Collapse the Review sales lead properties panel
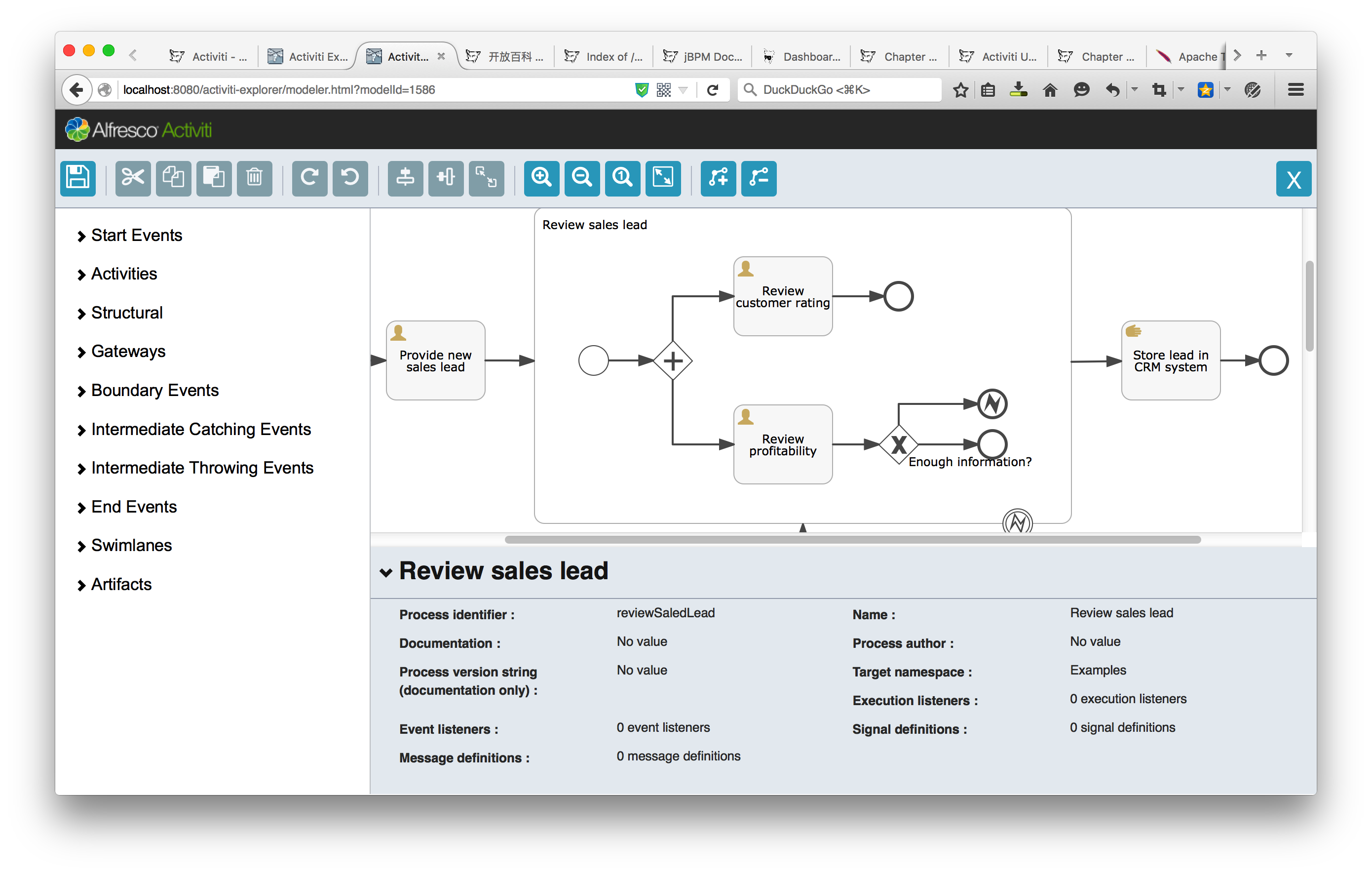 [x=386, y=572]
